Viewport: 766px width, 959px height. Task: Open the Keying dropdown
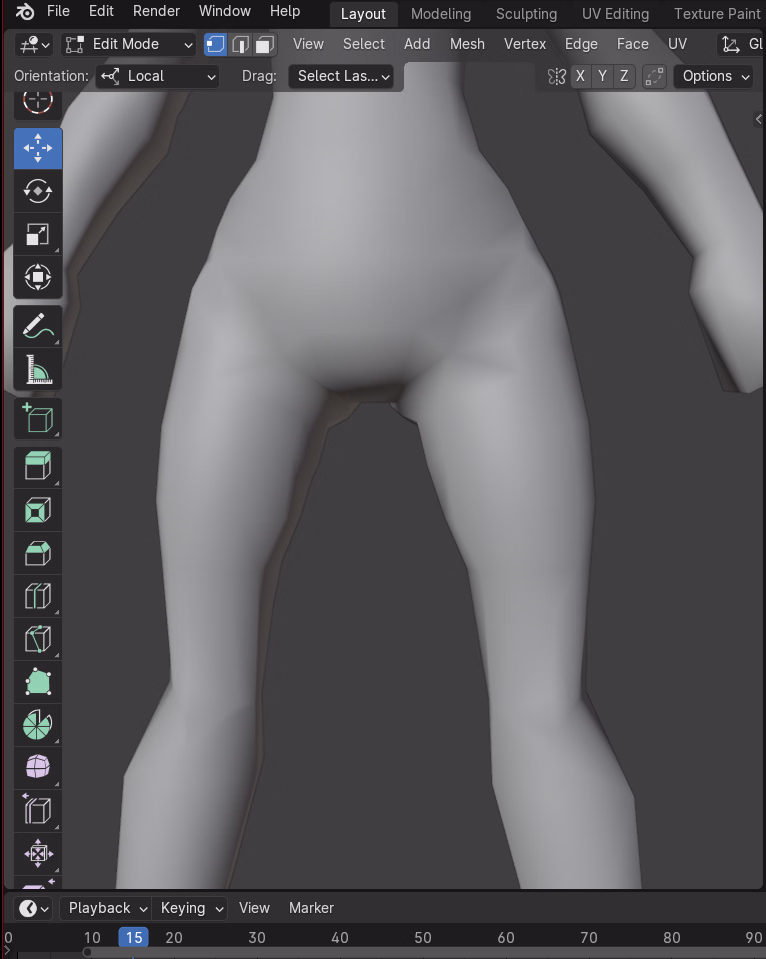tap(191, 908)
